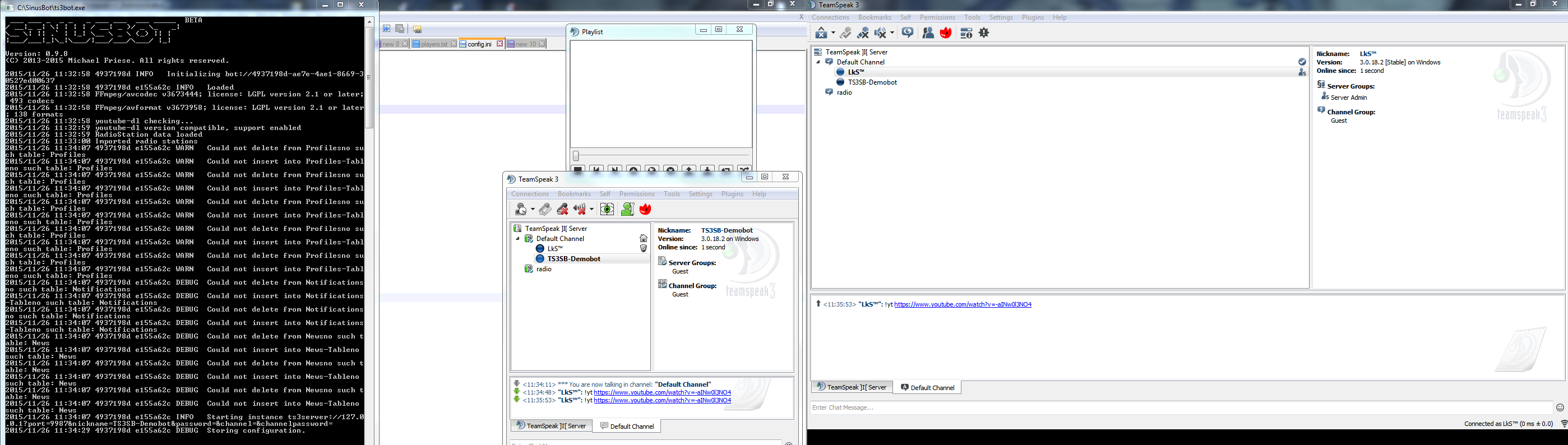Toggle the green eye subscribe icon in Demobot TeamSpeak
The image size is (1568, 445).
point(607,210)
